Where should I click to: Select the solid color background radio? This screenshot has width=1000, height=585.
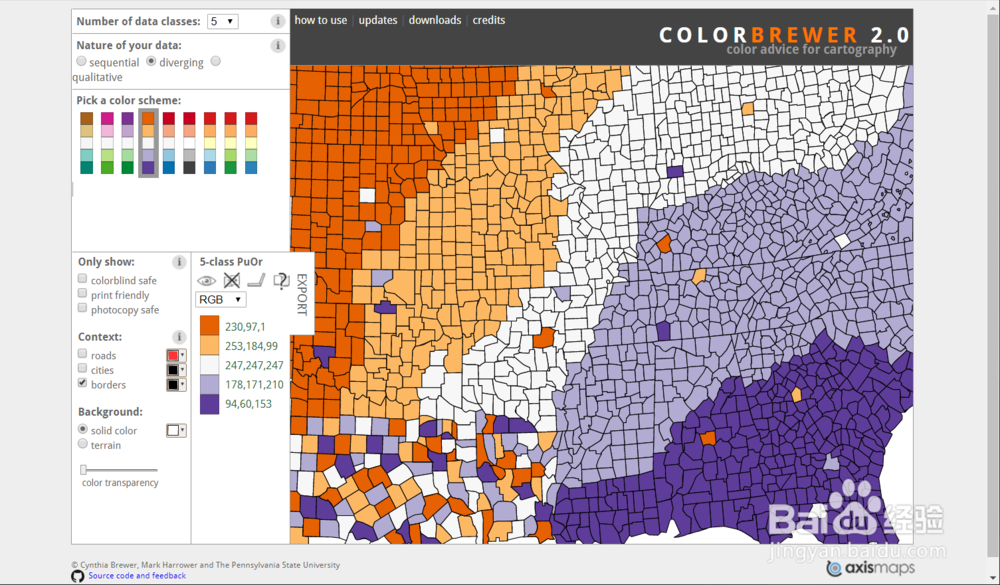click(83, 429)
